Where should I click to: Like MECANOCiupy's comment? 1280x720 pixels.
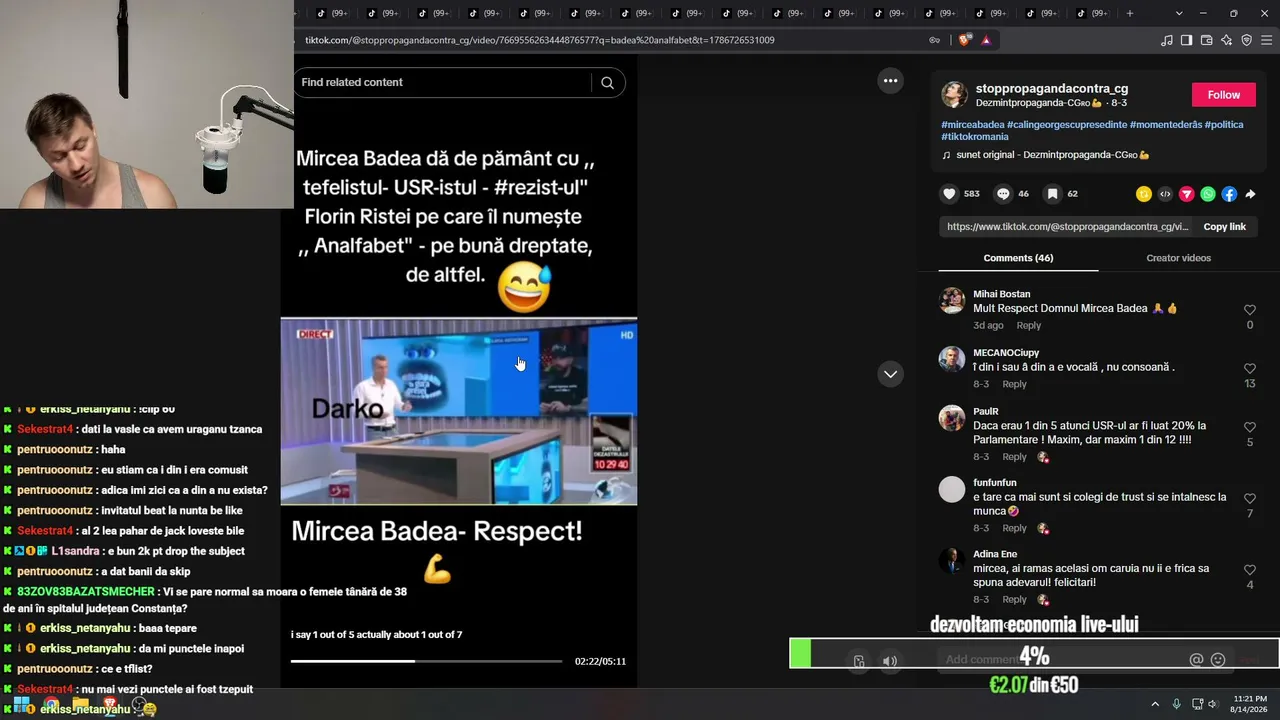point(1250,369)
